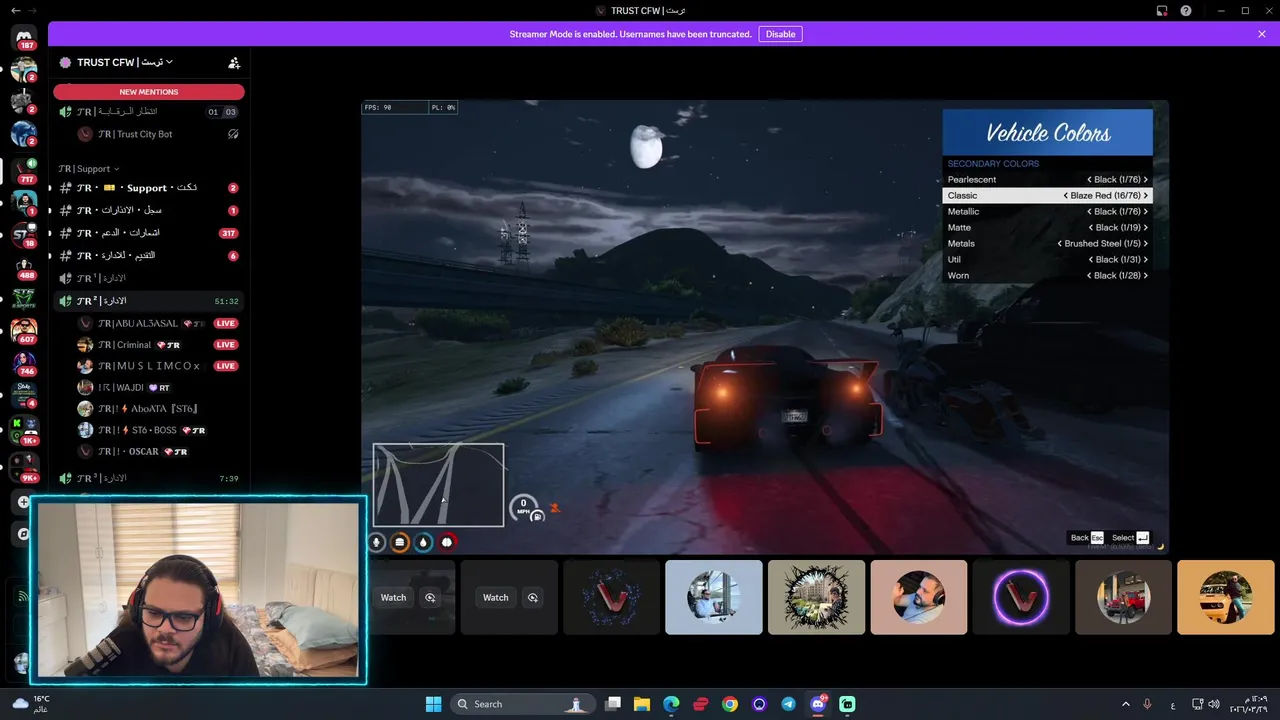Open Discord direct messages home with 187 badge
Screen dimensions: 1280x720
pos(25,38)
